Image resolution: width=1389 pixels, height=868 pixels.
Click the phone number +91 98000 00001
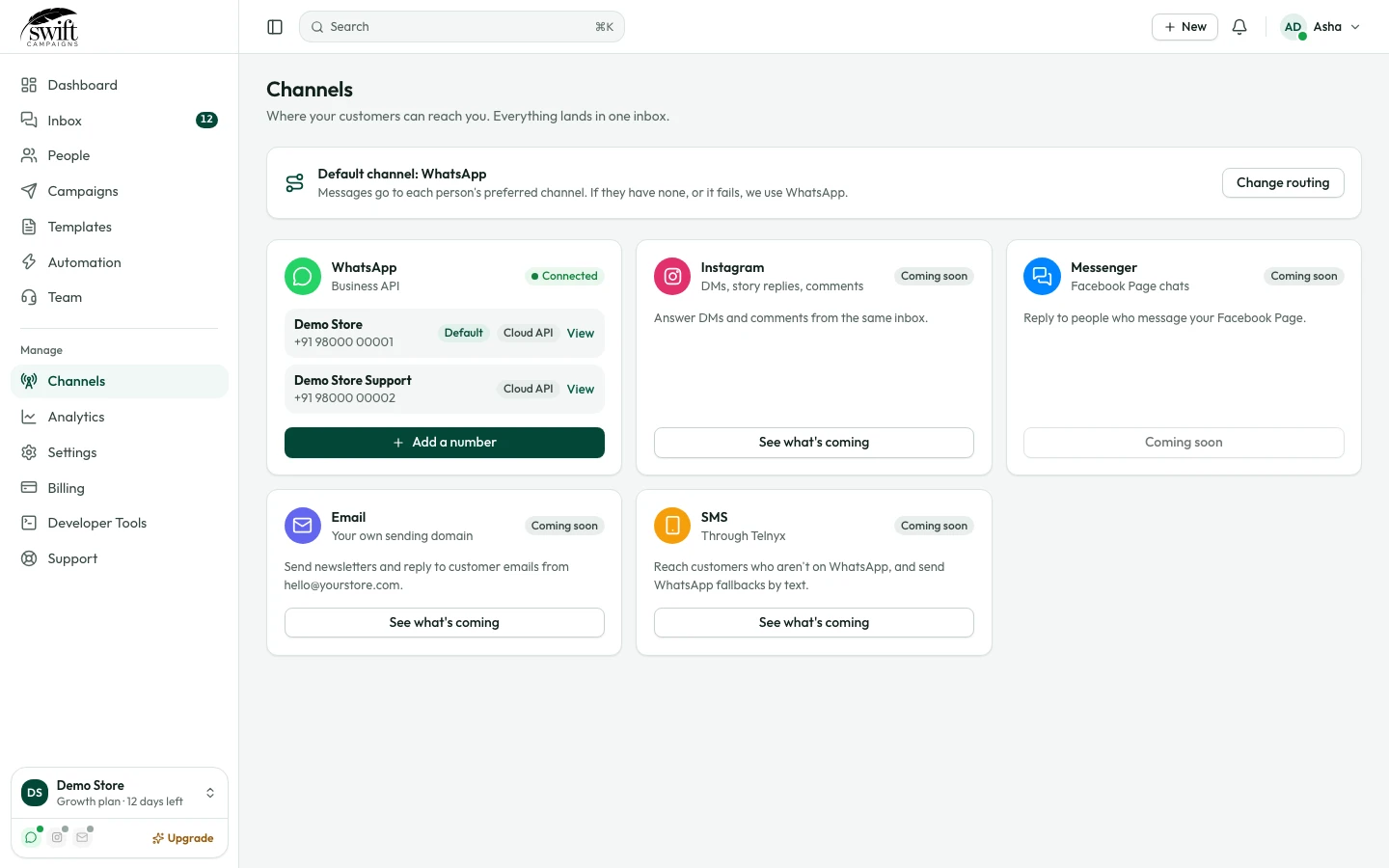coord(344,342)
